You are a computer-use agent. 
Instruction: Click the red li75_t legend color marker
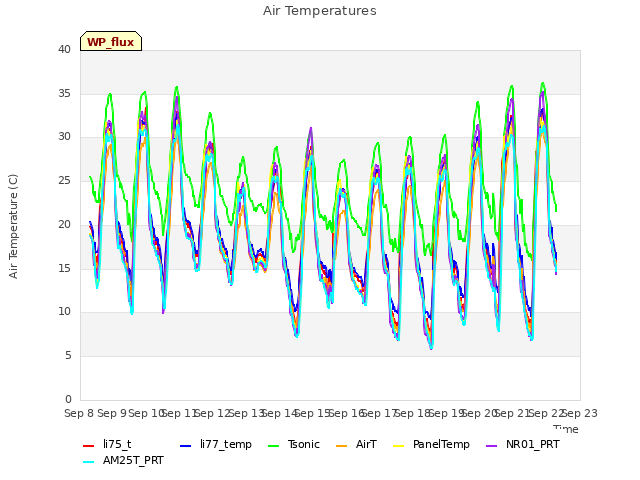coord(89,445)
